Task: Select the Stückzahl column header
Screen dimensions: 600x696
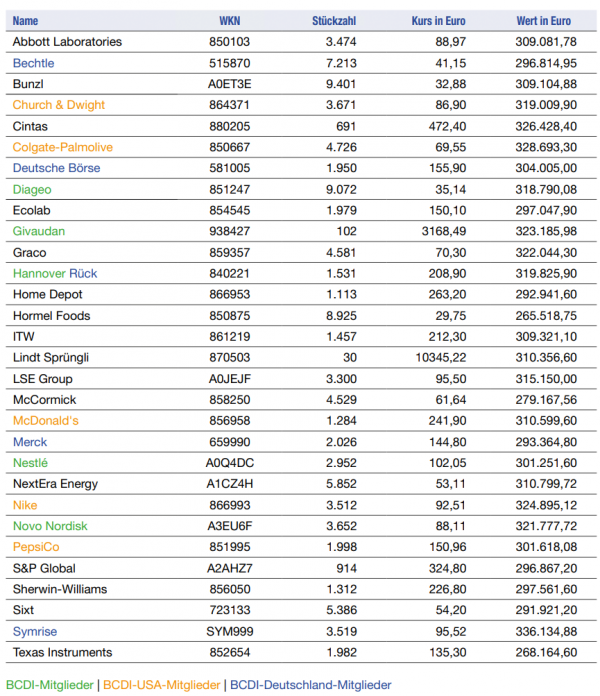Action: point(334,21)
